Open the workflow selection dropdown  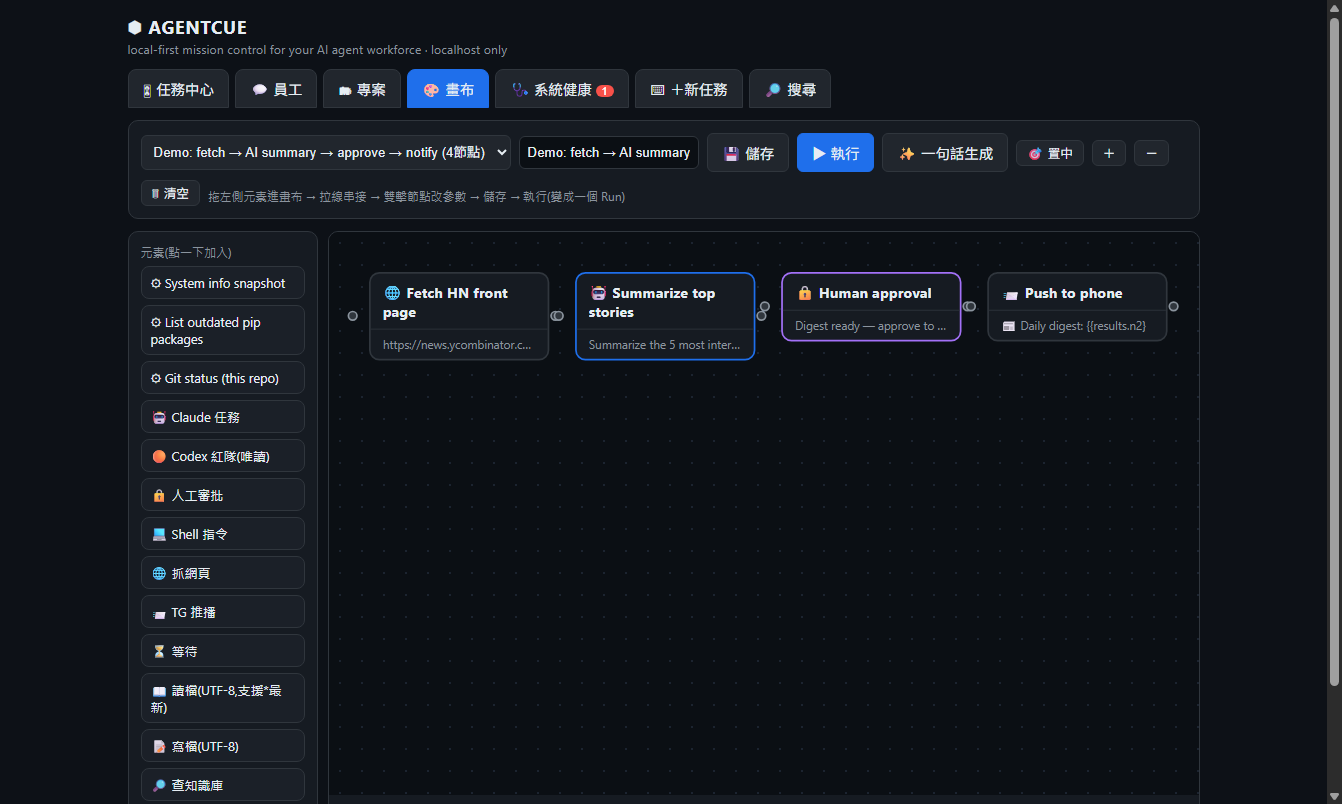[x=326, y=153]
